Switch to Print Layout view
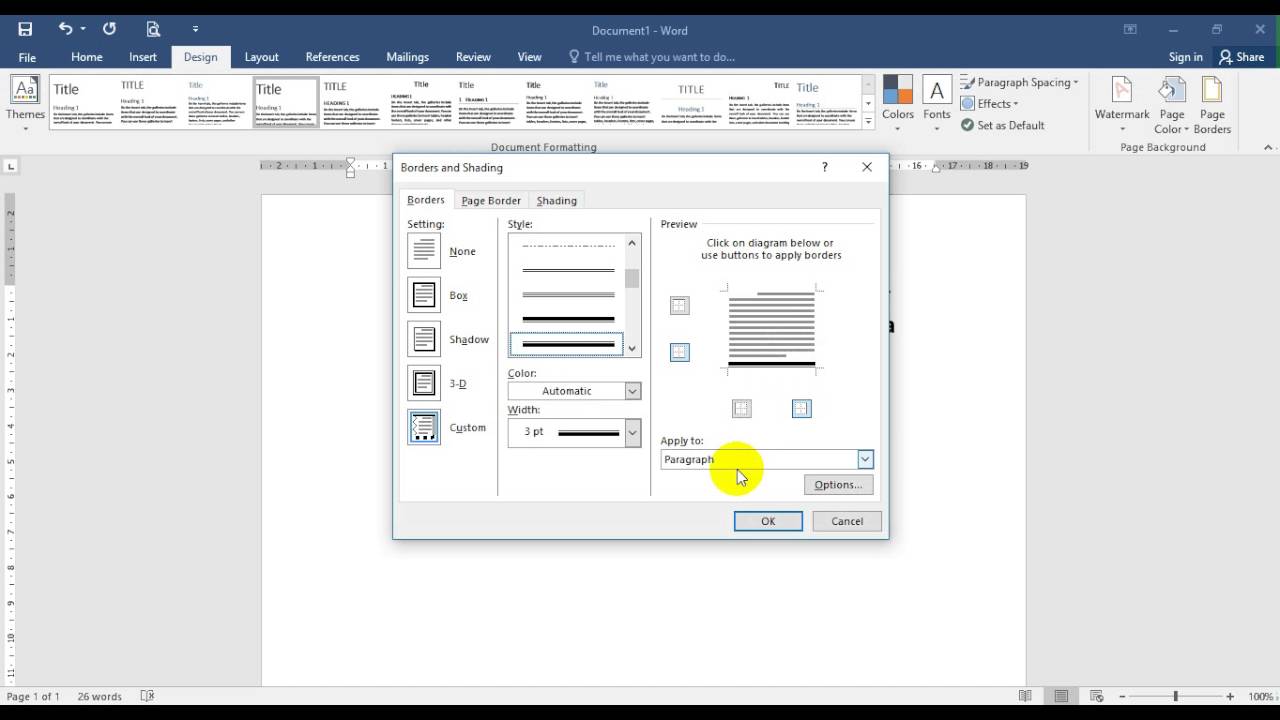 (x=1061, y=696)
